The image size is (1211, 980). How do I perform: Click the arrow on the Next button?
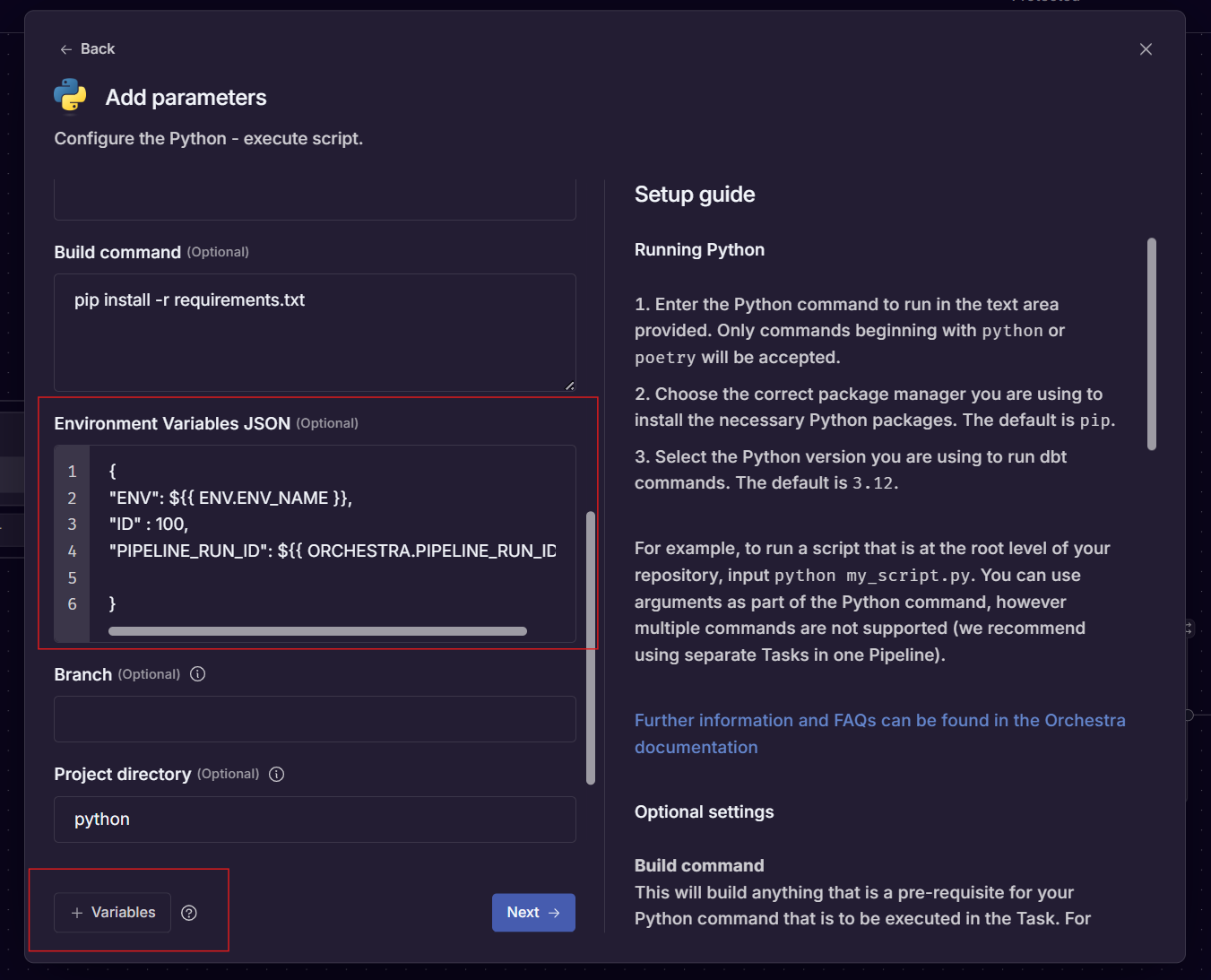coord(554,913)
